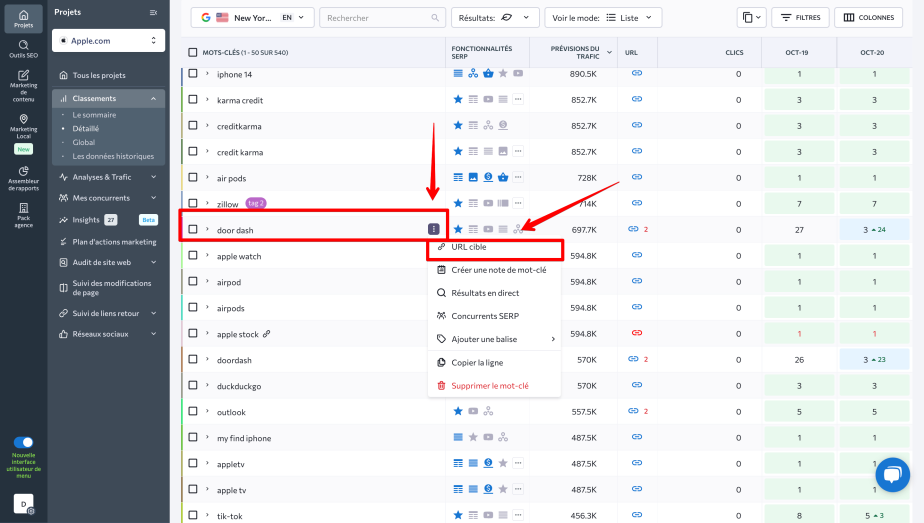The height and width of the screenshot is (523, 924).
Task: Open the Assembleur de rapports icon
Action: 23,172
